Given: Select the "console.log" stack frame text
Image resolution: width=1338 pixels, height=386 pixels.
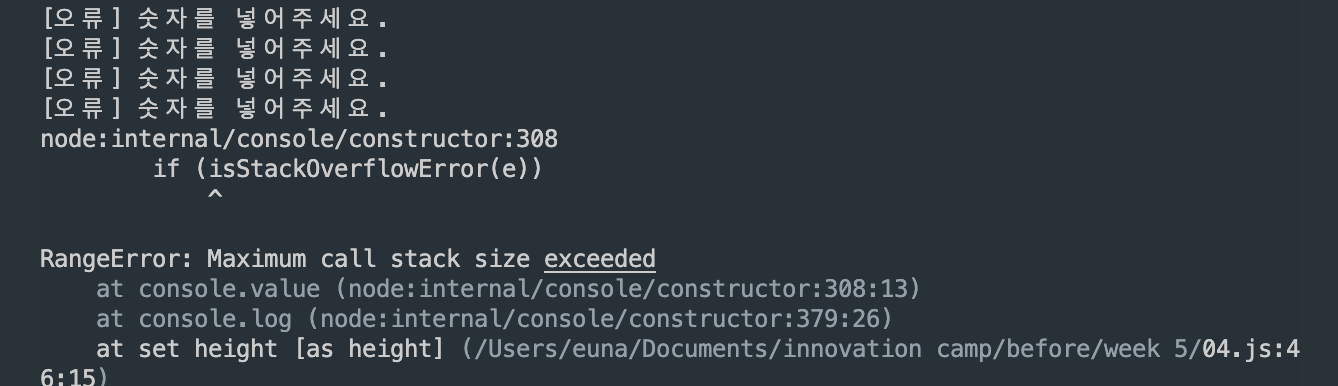Looking at the screenshot, I should point(215,319).
